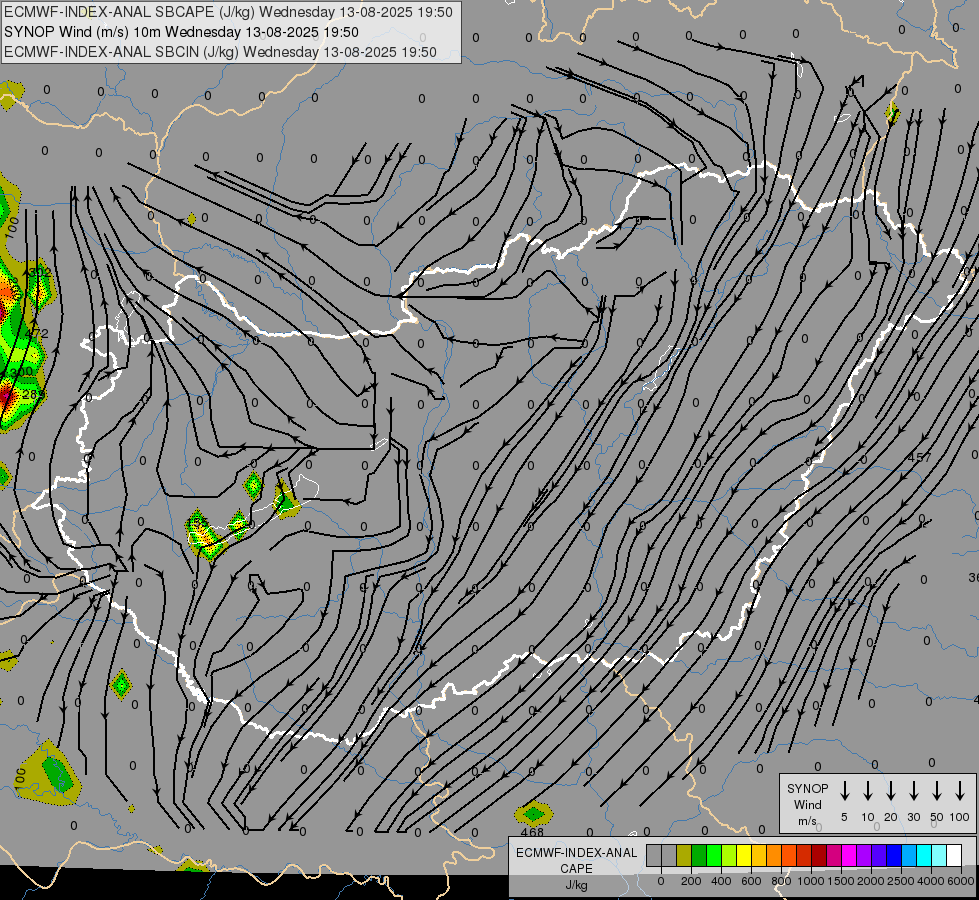This screenshot has height=900, width=979.
Task: Click the 1000 tick label on the CAPE scale
Action: pyautogui.click(x=811, y=881)
